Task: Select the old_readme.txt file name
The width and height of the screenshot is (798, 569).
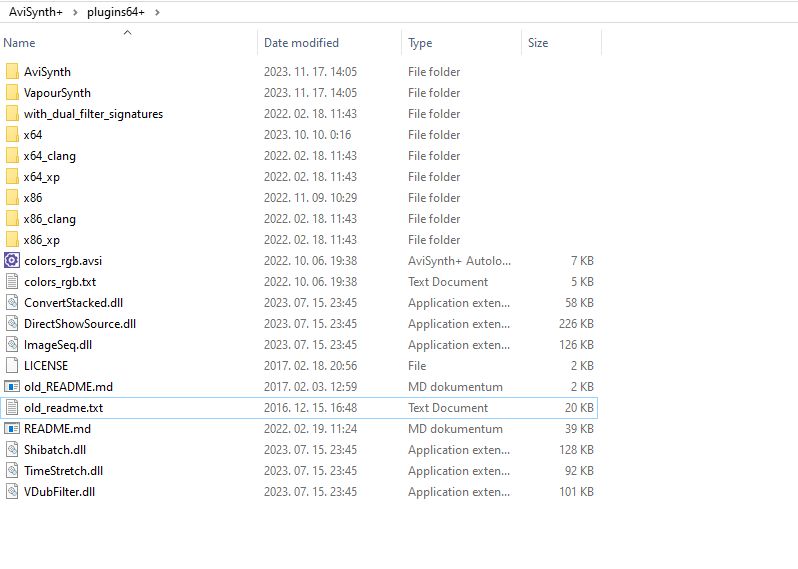Action: pyautogui.click(x=64, y=408)
